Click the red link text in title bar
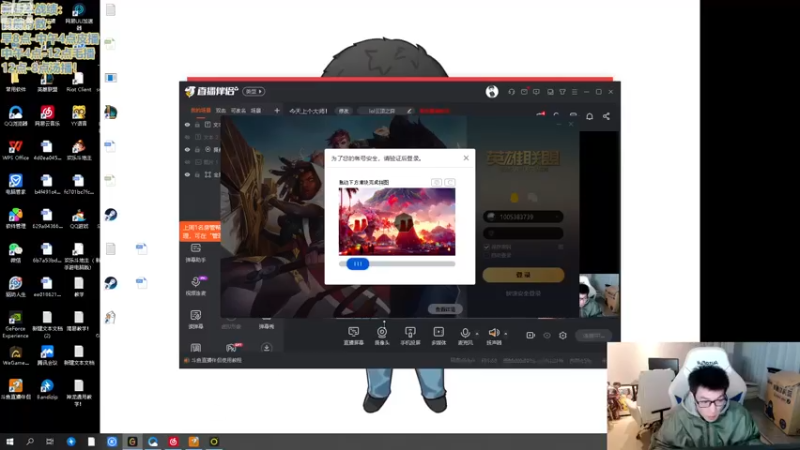 click(x=434, y=111)
